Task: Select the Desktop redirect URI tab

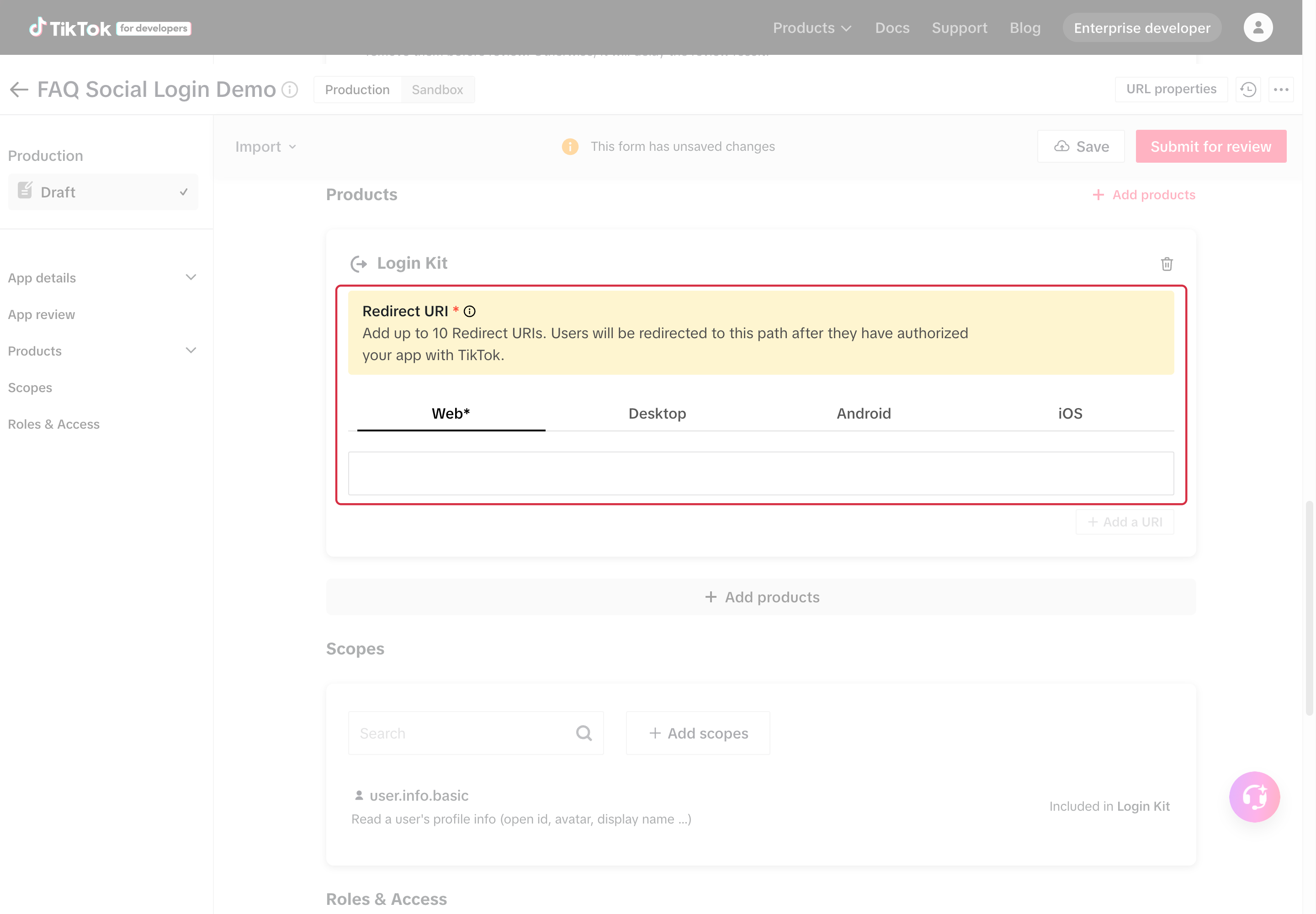Action: tap(657, 413)
